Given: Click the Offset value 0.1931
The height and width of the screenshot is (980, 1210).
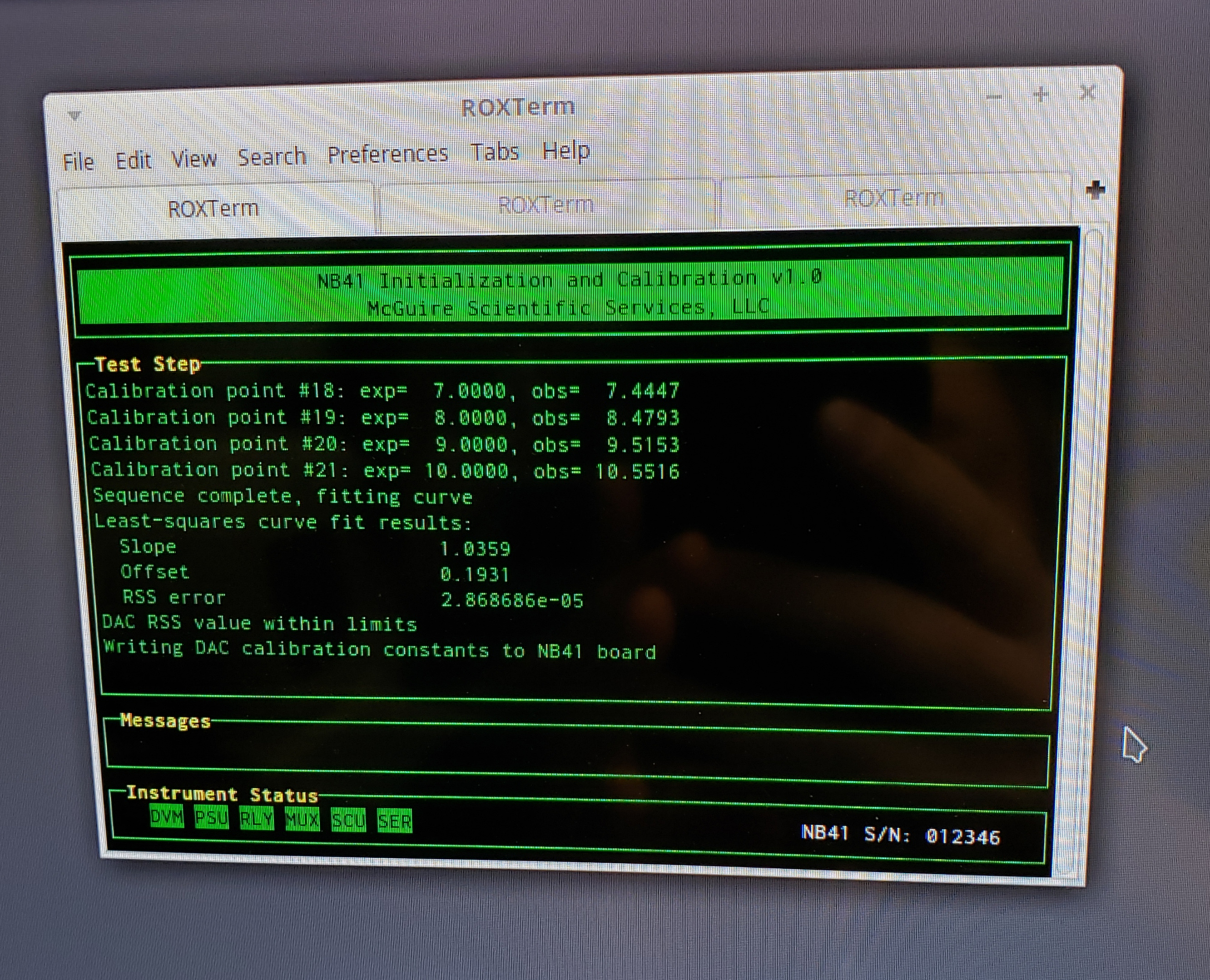Looking at the screenshot, I should click(x=475, y=575).
